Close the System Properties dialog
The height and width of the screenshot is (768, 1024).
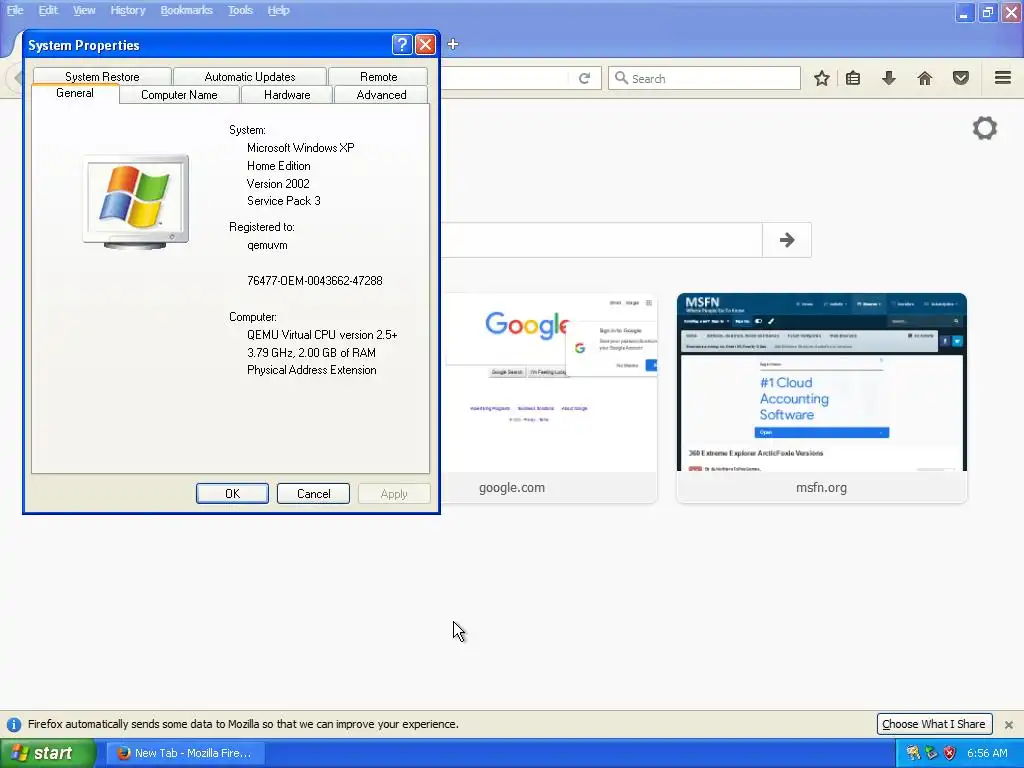425,44
